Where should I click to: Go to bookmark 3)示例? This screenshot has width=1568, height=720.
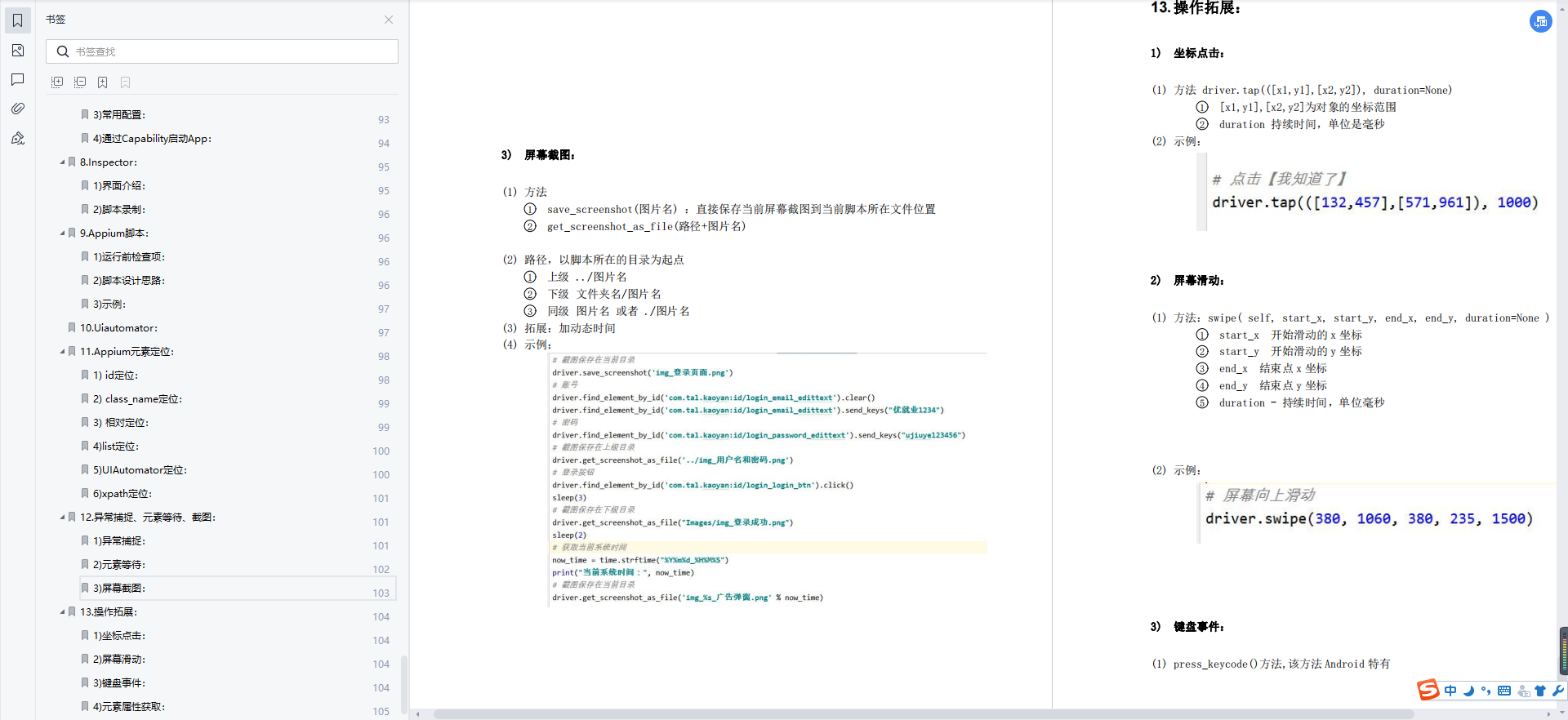pyautogui.click(x=109, y=304)
